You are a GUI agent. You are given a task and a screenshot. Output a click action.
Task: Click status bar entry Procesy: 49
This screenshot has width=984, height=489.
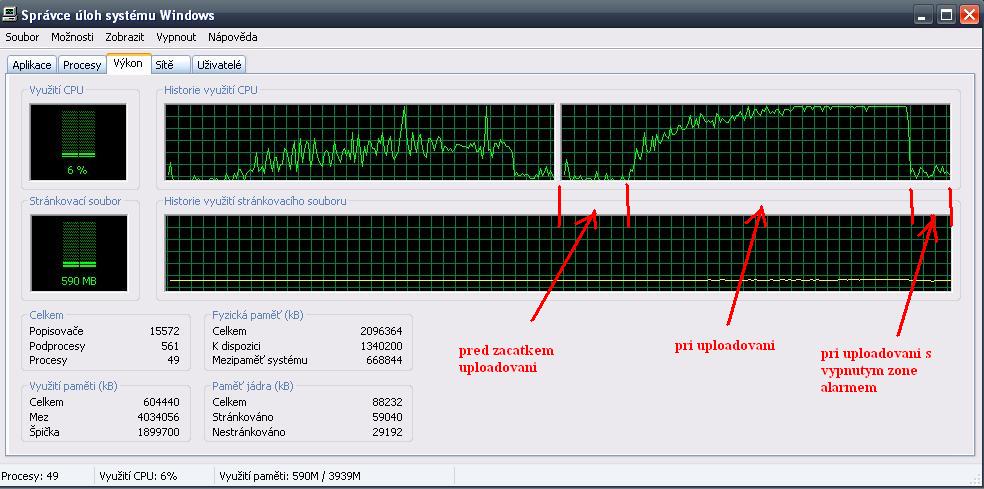pyautogui.click(x=30, y=476)
